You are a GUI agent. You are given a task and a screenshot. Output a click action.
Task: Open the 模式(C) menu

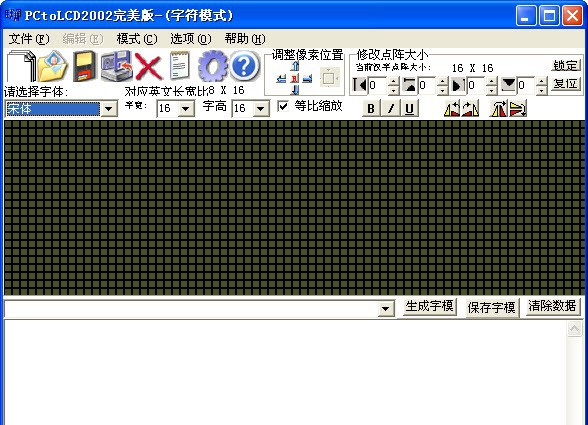pyautogui.click(x=137, y=39)
